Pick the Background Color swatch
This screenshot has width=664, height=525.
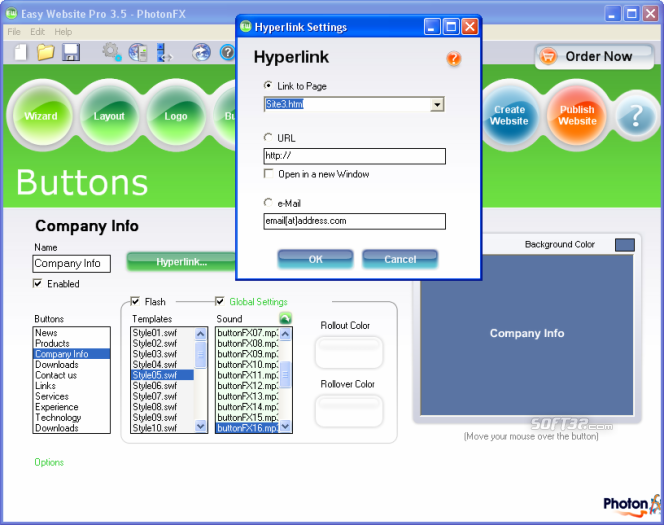click(x=625, y=245)
